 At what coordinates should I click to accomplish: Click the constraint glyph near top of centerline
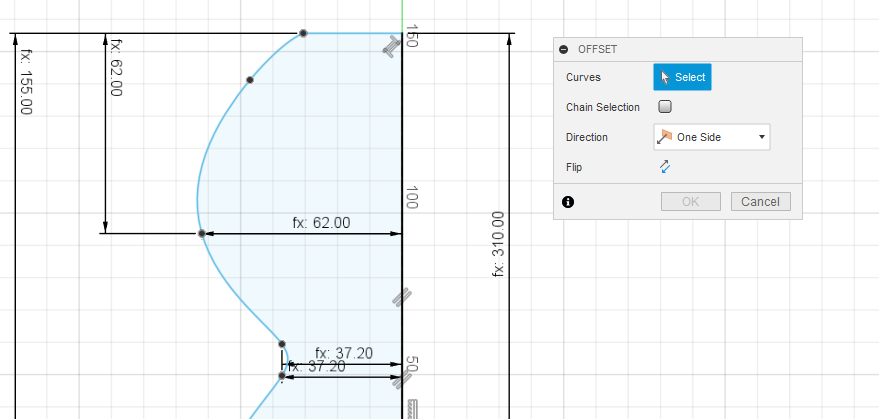[x=393, y=52]
